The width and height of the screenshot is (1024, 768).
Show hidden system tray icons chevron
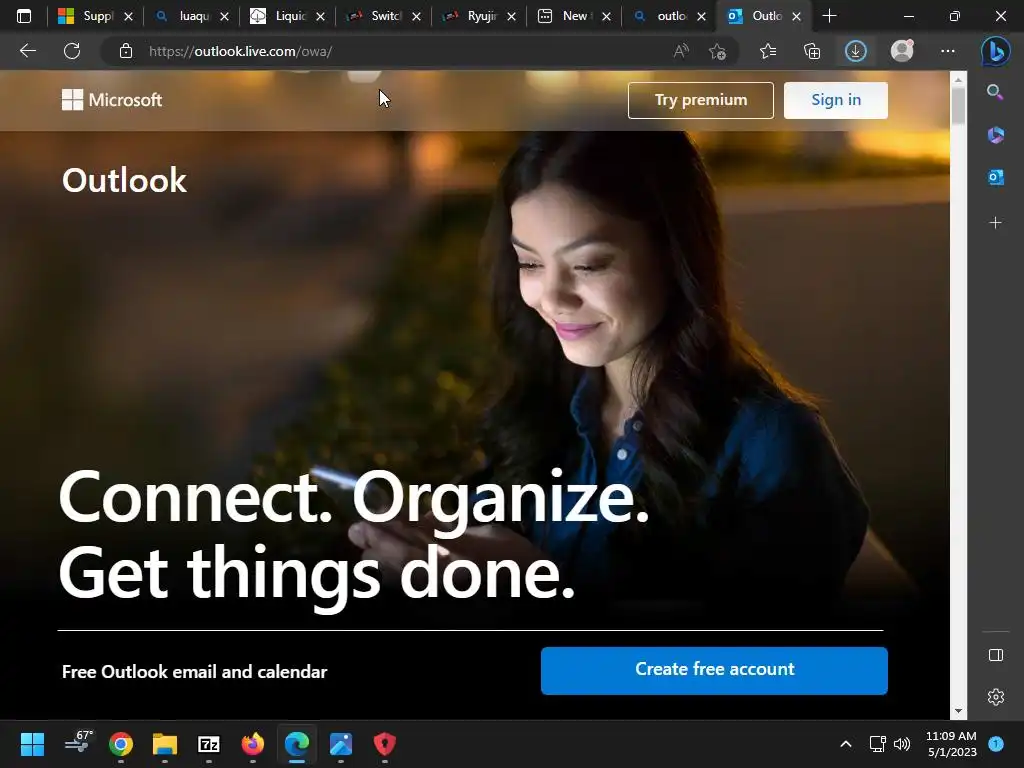tap(846, 744)
